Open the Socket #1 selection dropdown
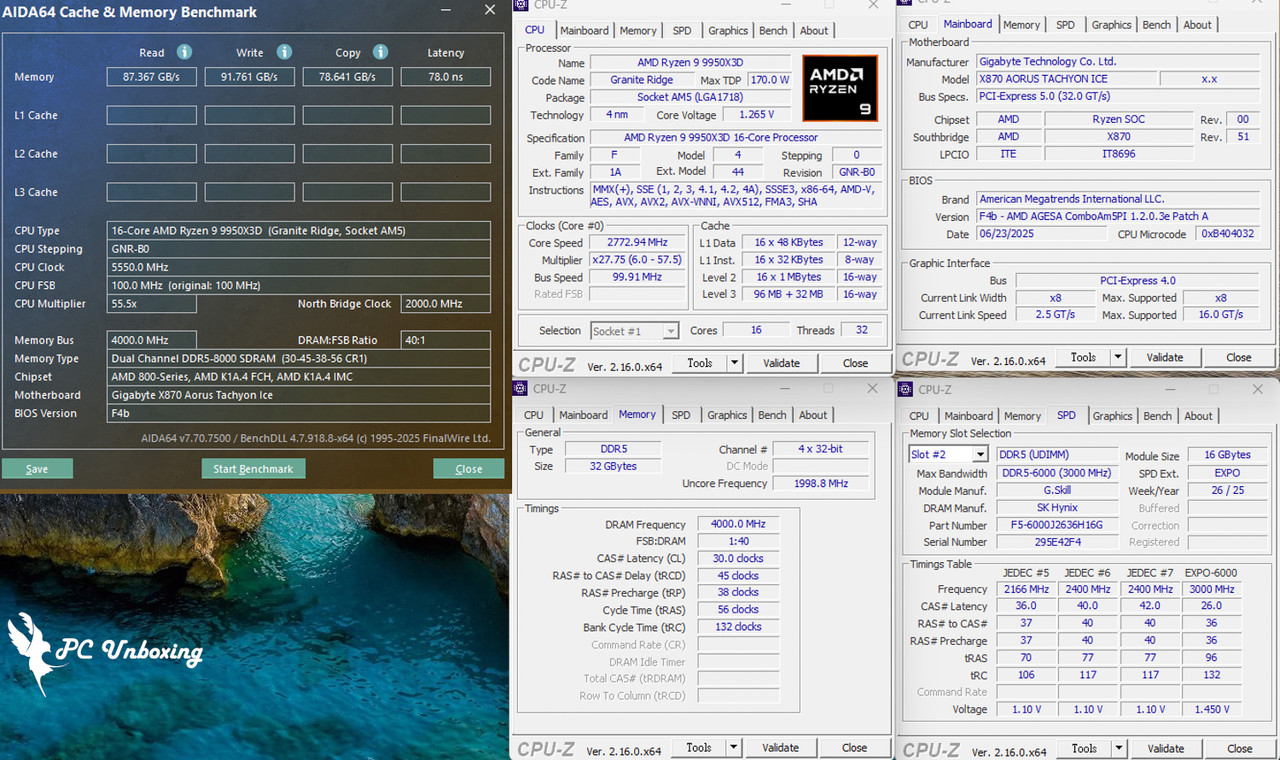Image resolution: width=1280 pixels, height=760 pixels. point(670,331)
